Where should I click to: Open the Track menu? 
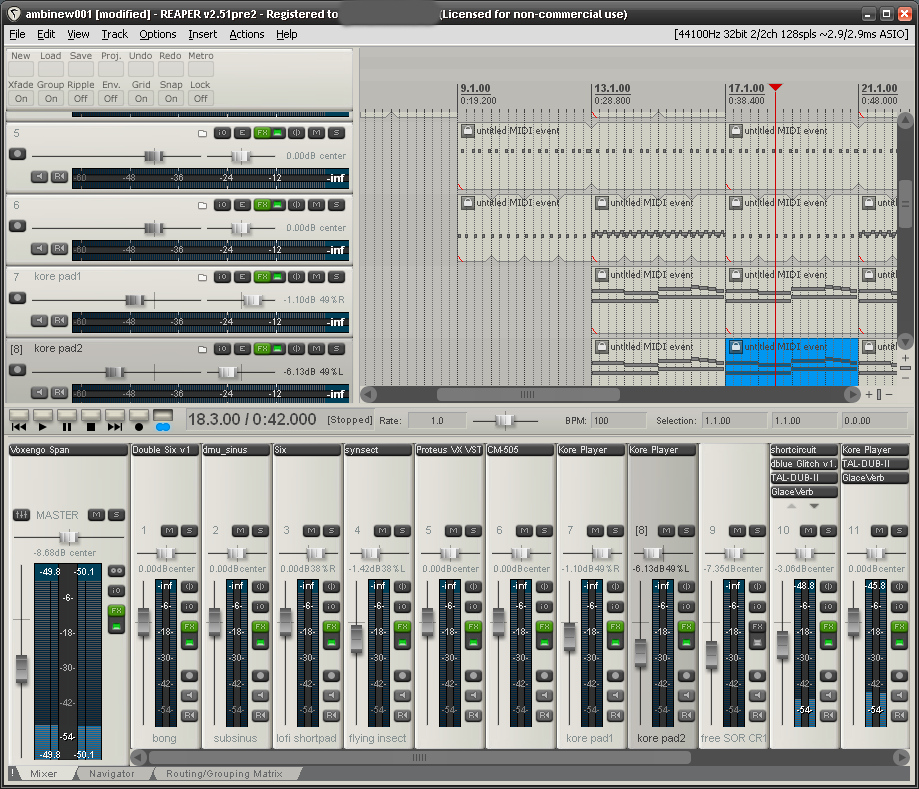tap(114, 34)
